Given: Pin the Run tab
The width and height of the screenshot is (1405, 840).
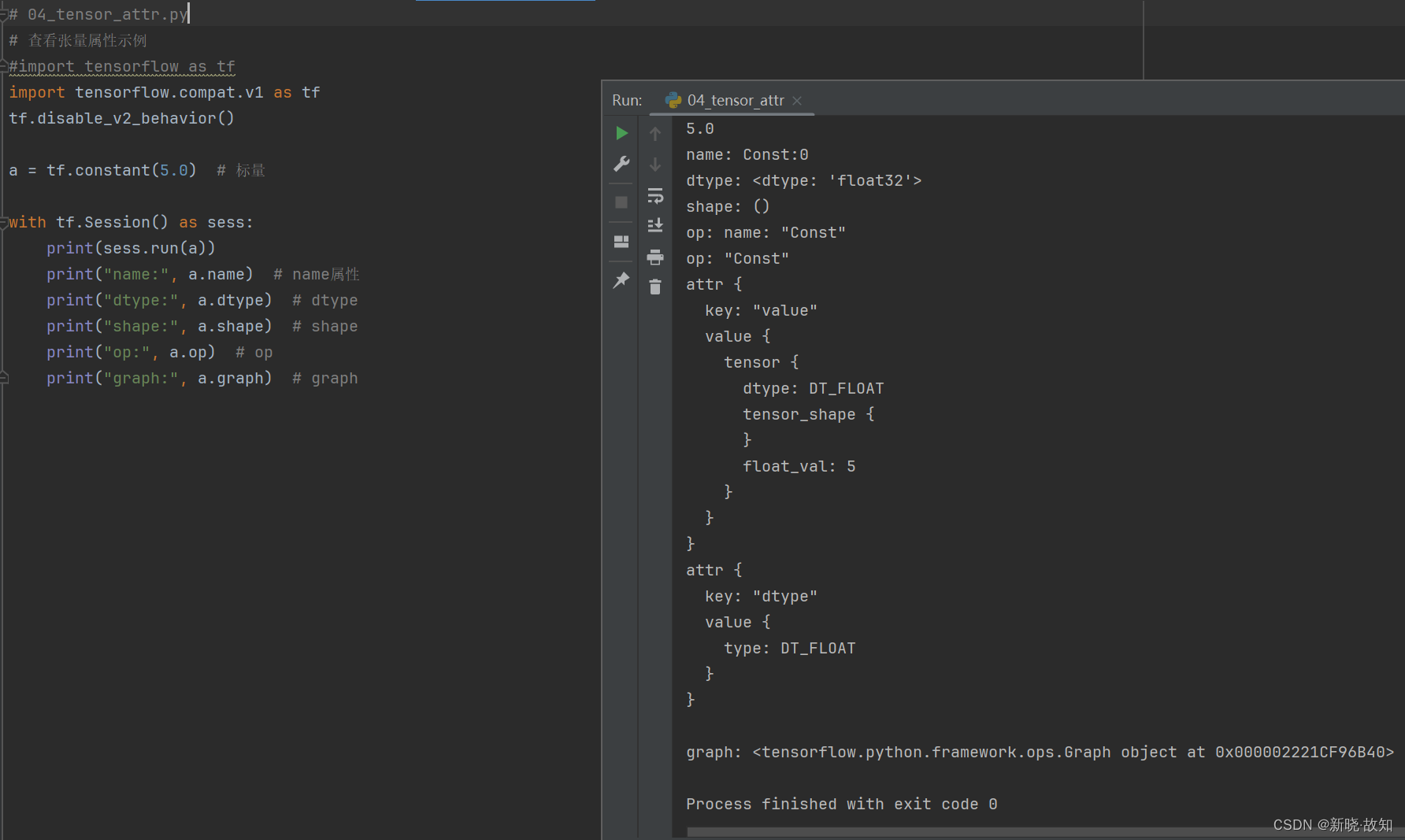Looking at the screenshot, I should pyautogui.click(x=621, y=279).
